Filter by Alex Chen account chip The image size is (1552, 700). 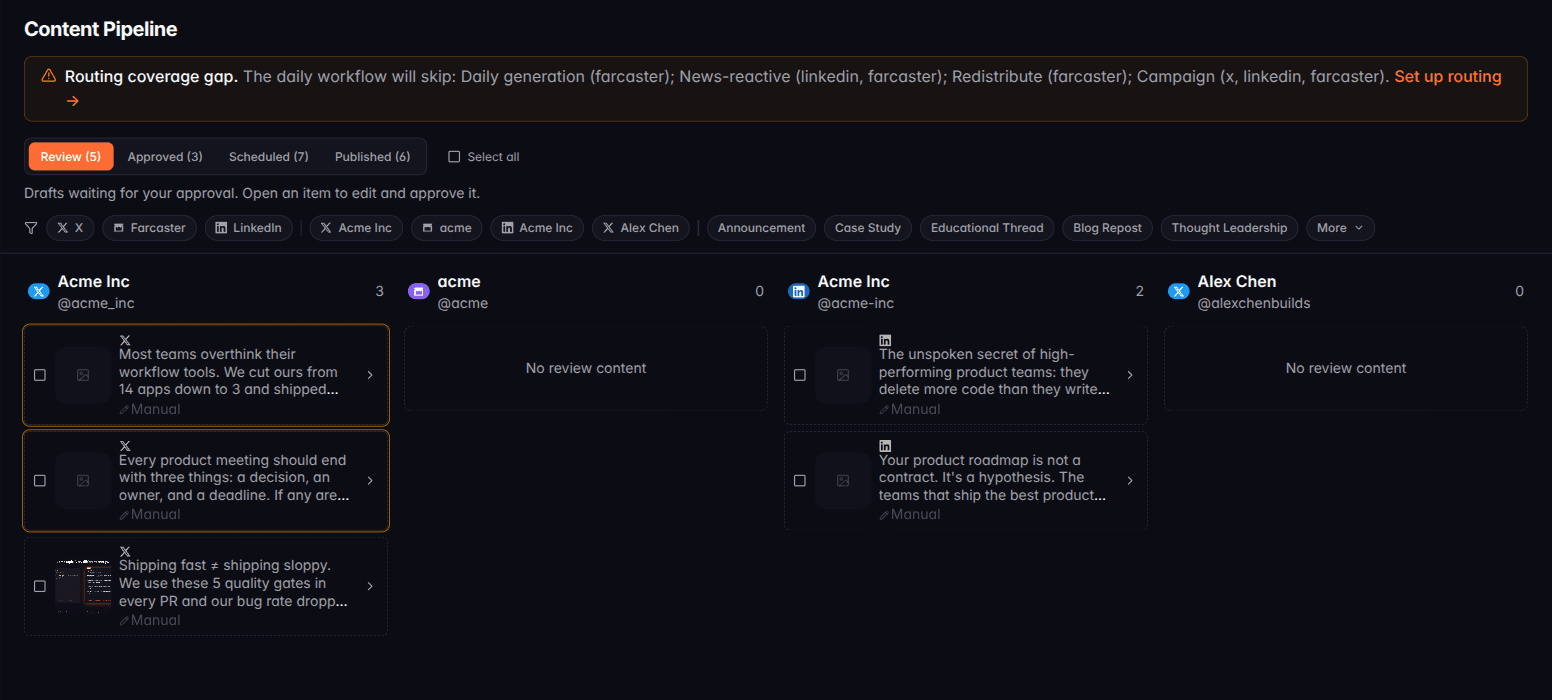point(641,228)
